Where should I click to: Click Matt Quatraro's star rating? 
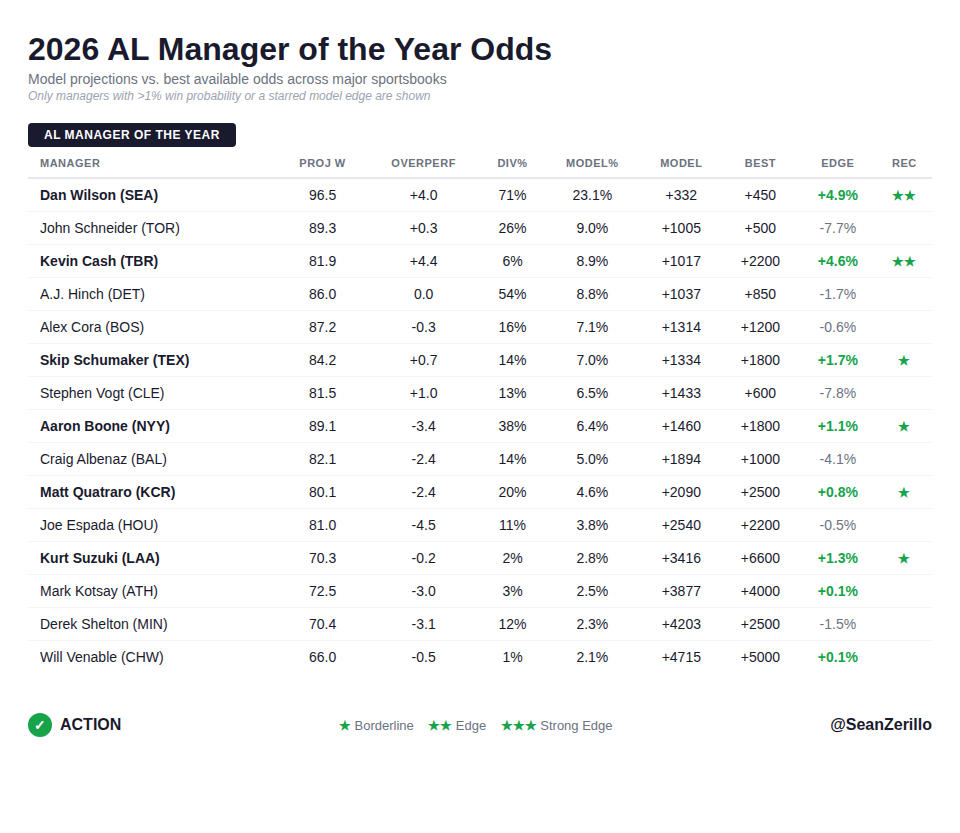pos(903,492)
